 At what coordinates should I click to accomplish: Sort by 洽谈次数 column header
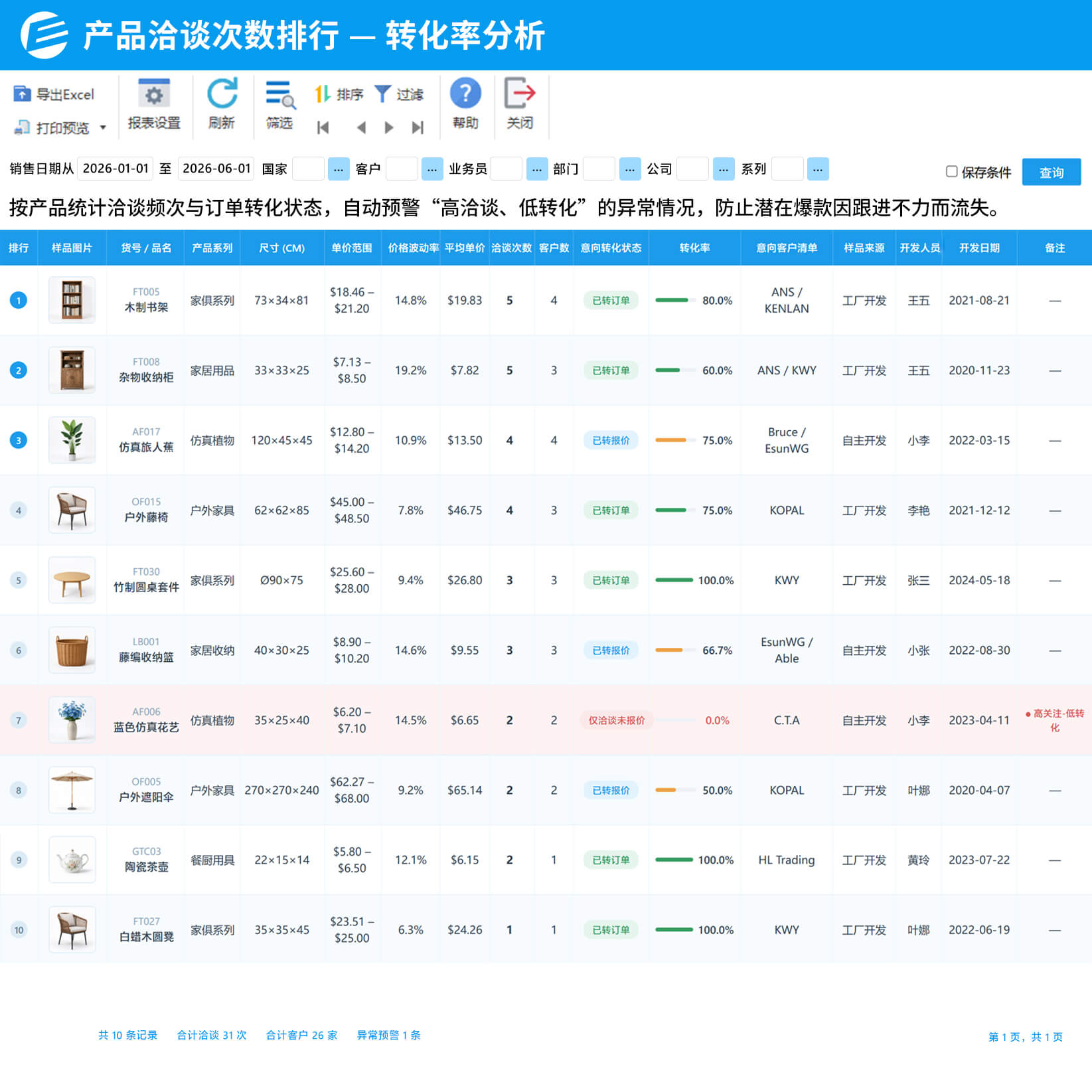click(511, 248)
